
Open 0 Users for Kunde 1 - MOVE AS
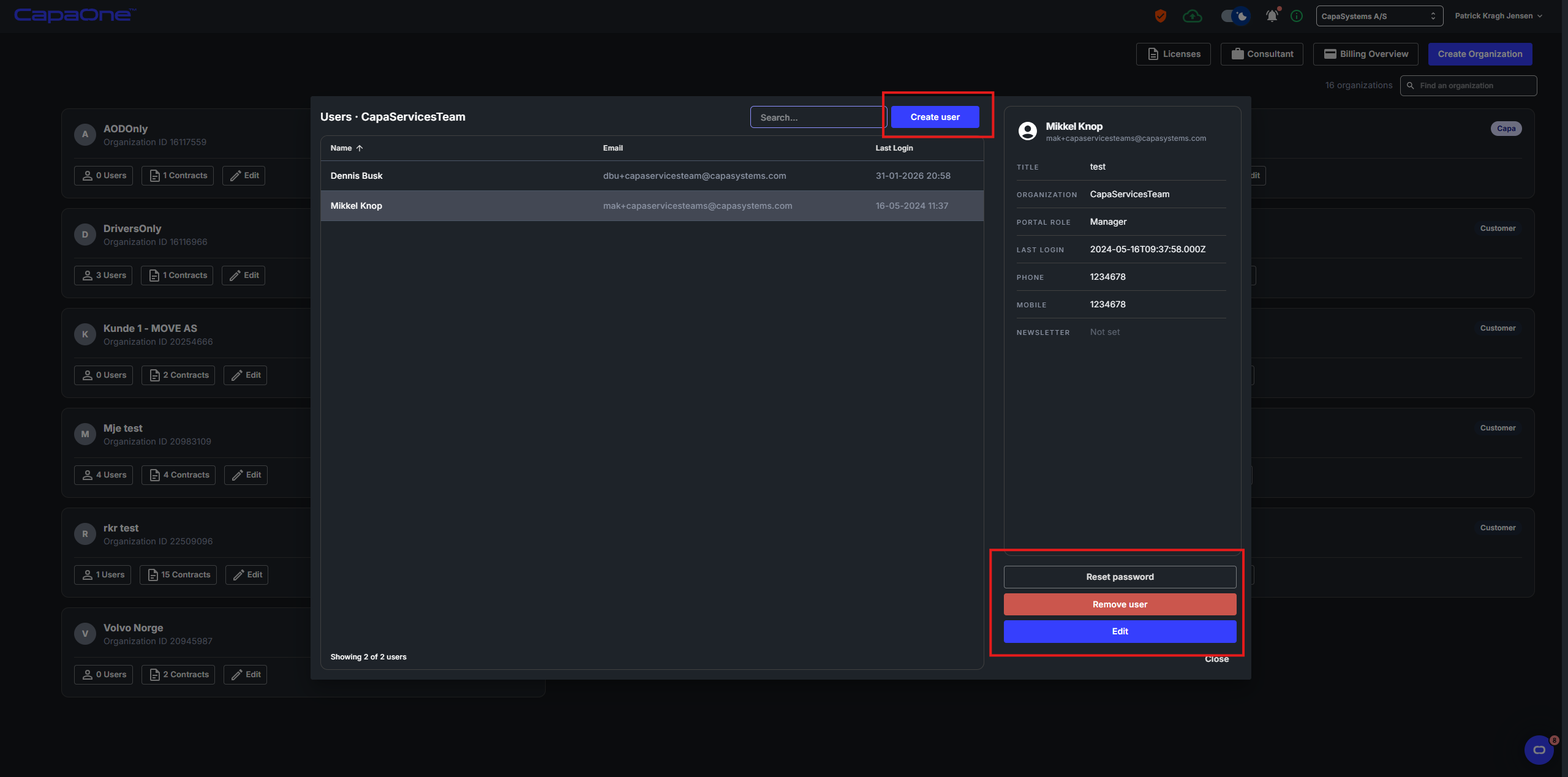click(x=104, y=375)
